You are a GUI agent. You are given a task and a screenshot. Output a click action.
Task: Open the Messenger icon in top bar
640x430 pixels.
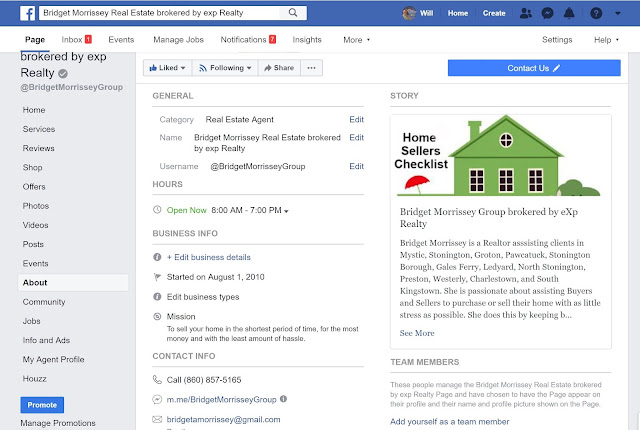(x=547, y=13)
